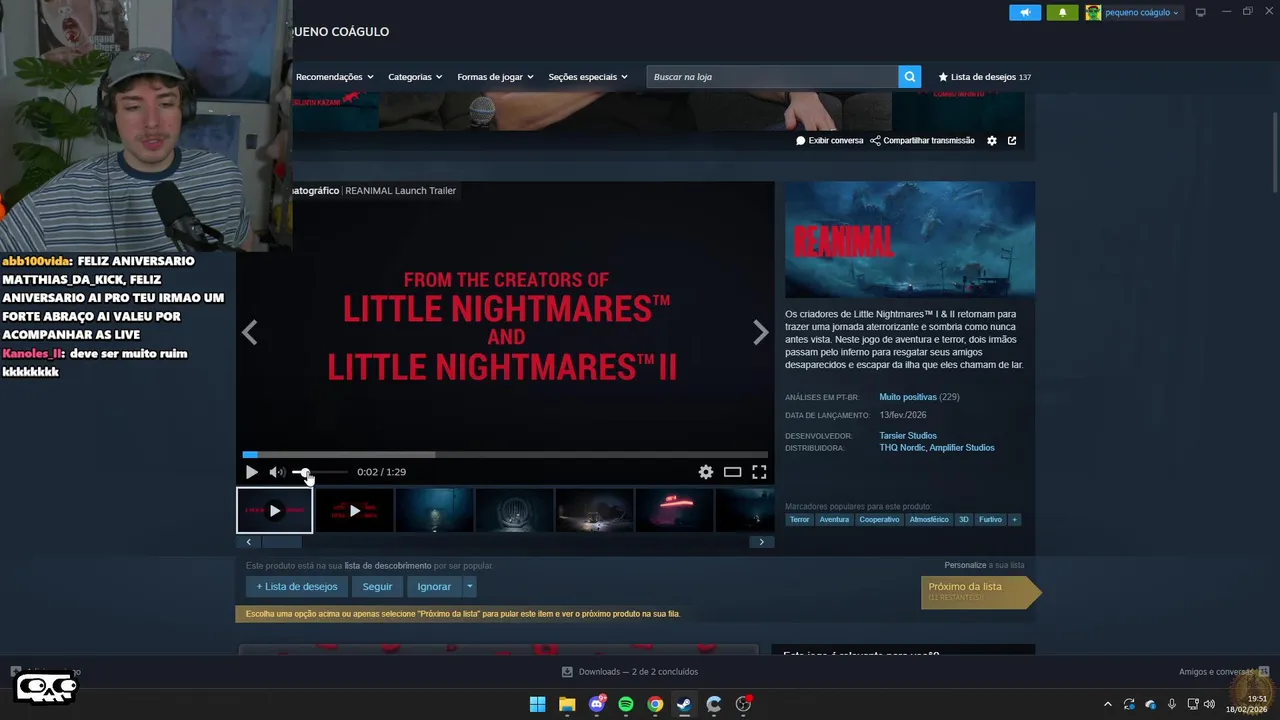Click the blue announcements megaphone button

click(x=1025, y=12)
